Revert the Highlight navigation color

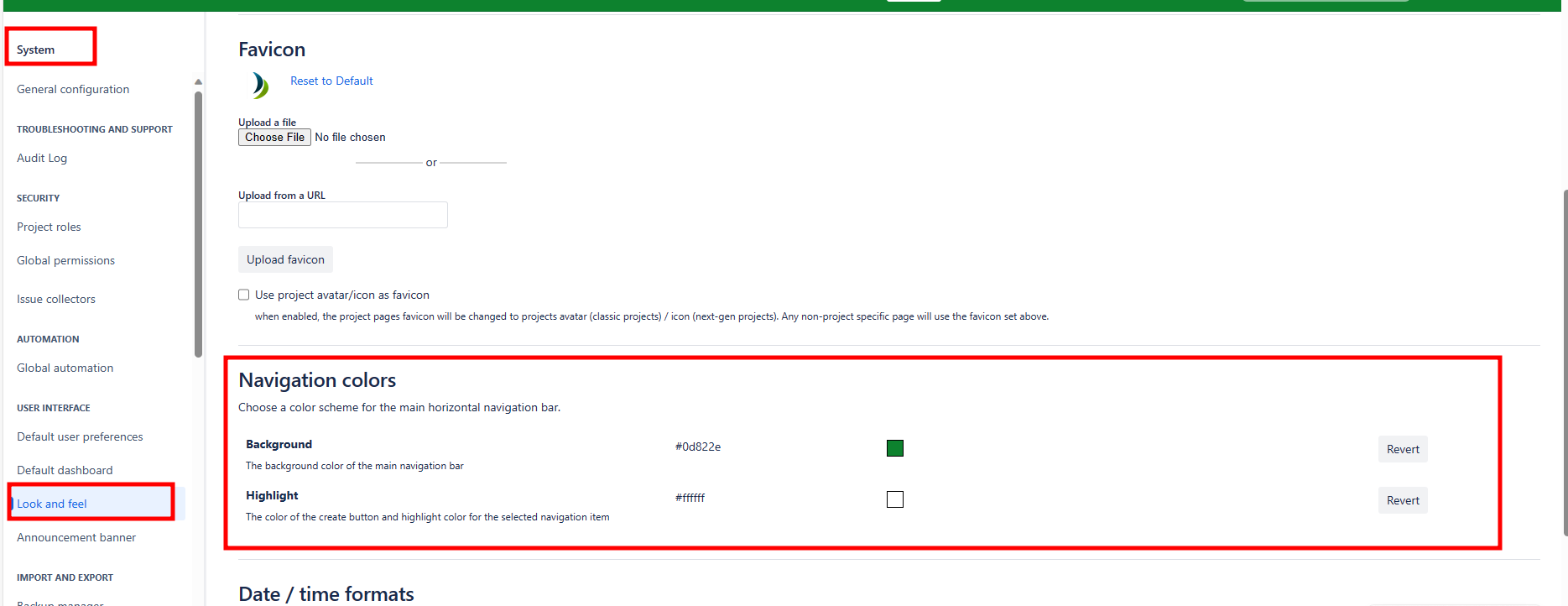tap(1402, 500)
